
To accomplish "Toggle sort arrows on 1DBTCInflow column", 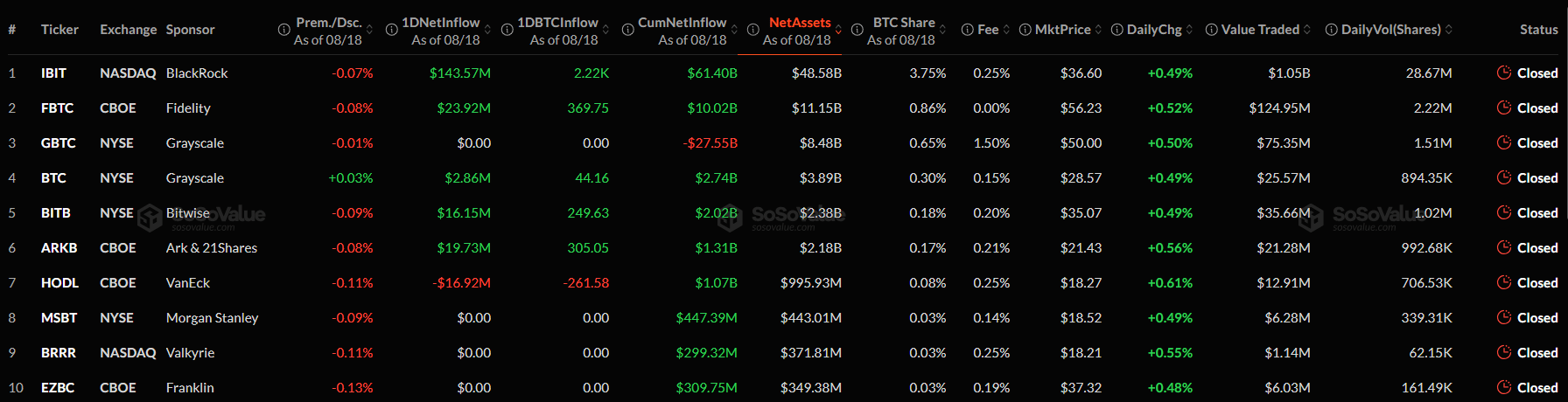I will [605, 30].
